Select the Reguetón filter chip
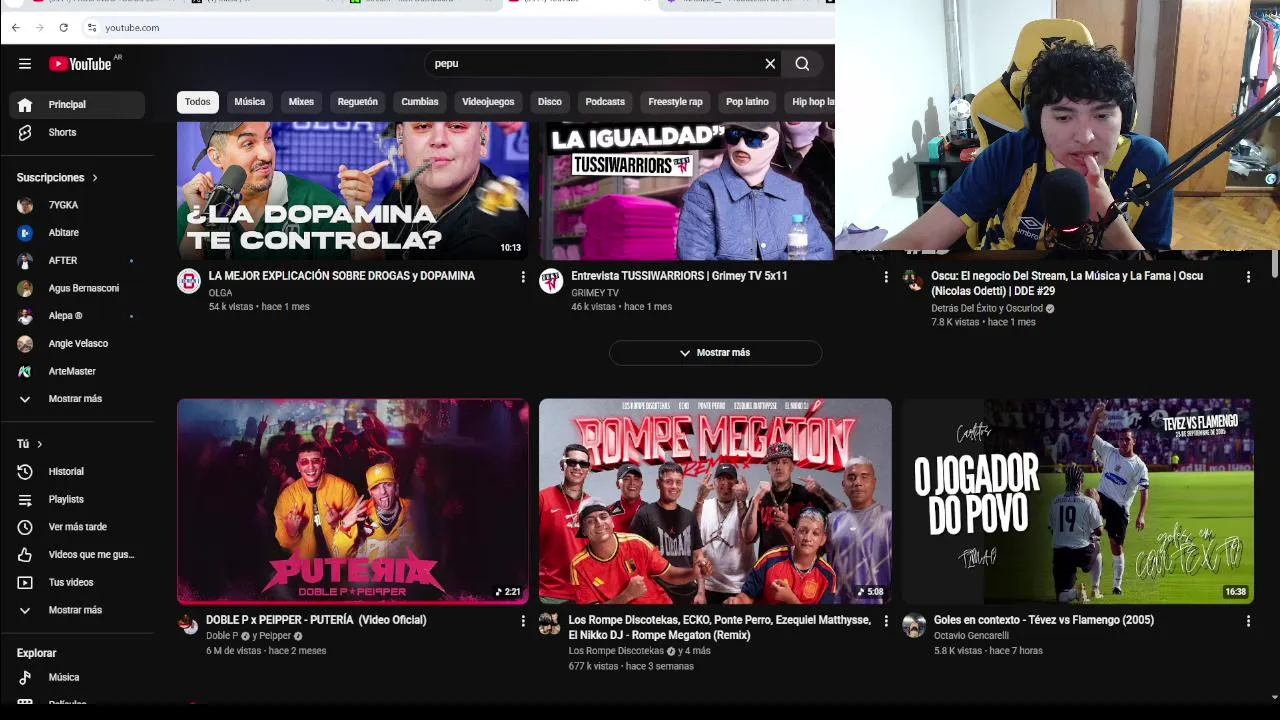1280x720 pixels. coord(358,102)
